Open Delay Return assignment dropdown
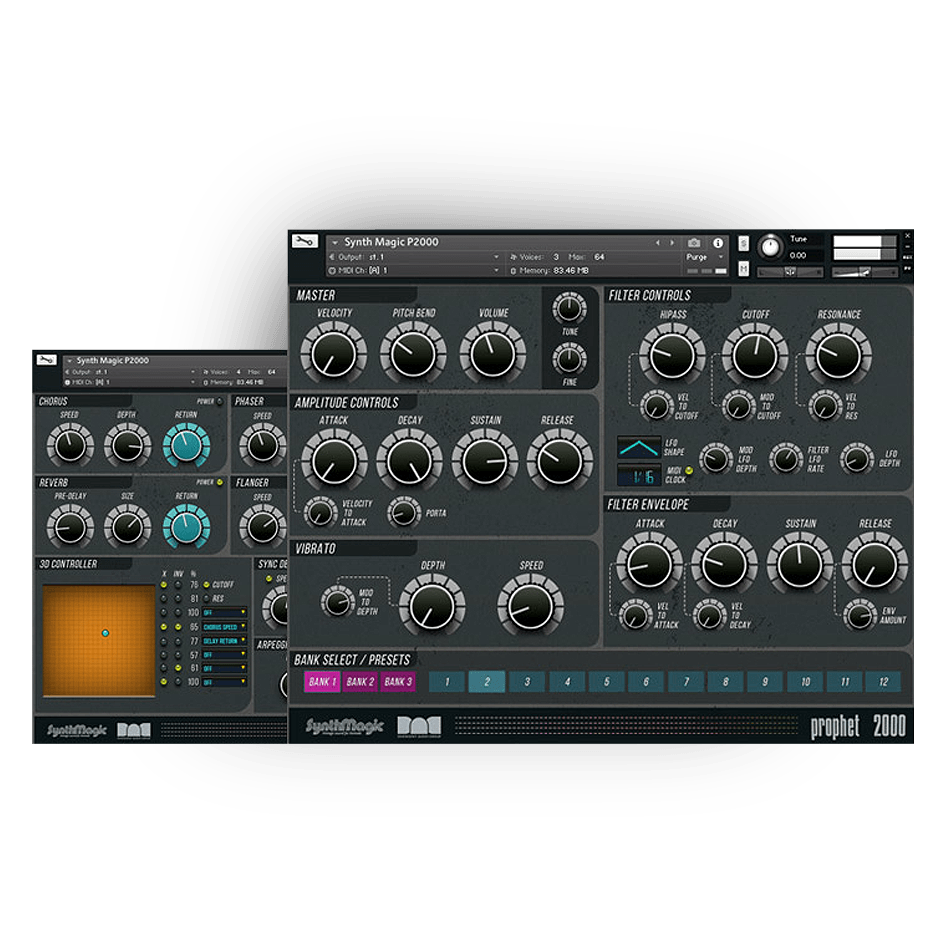 pyautogui.click(x=225, y=641)
